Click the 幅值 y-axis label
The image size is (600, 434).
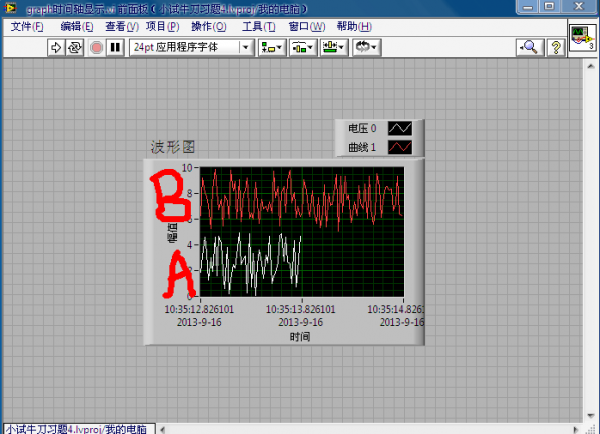(x=172, y=233)
